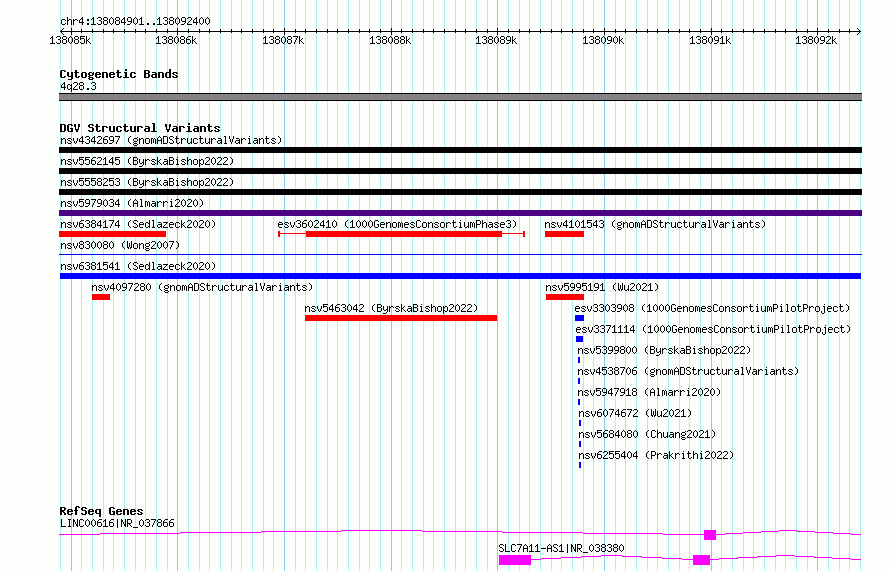Click the 138091k ruler tick label

click(x=710, y=40)
